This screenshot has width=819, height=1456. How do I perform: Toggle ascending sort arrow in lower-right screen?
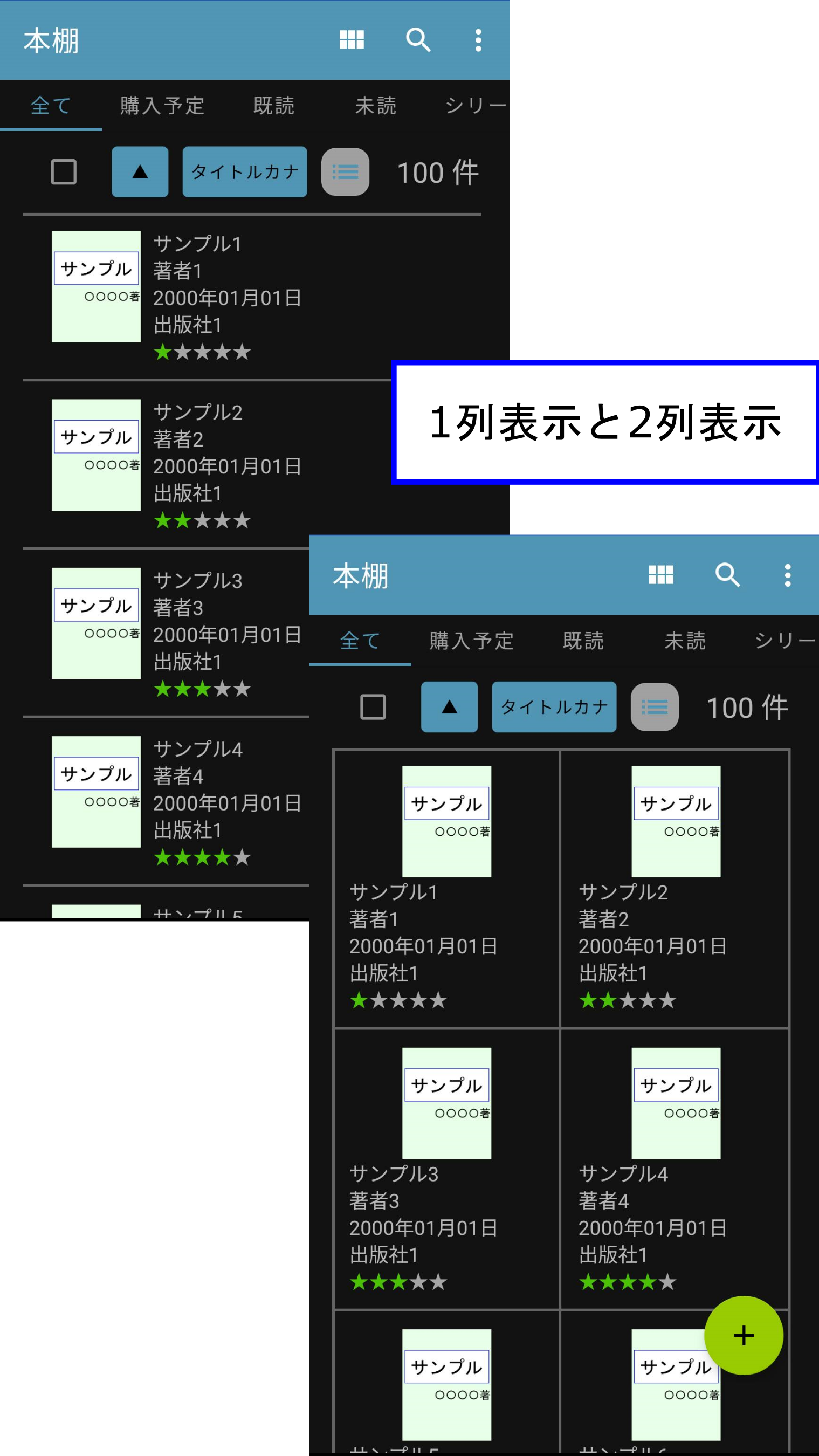(449, 707)
